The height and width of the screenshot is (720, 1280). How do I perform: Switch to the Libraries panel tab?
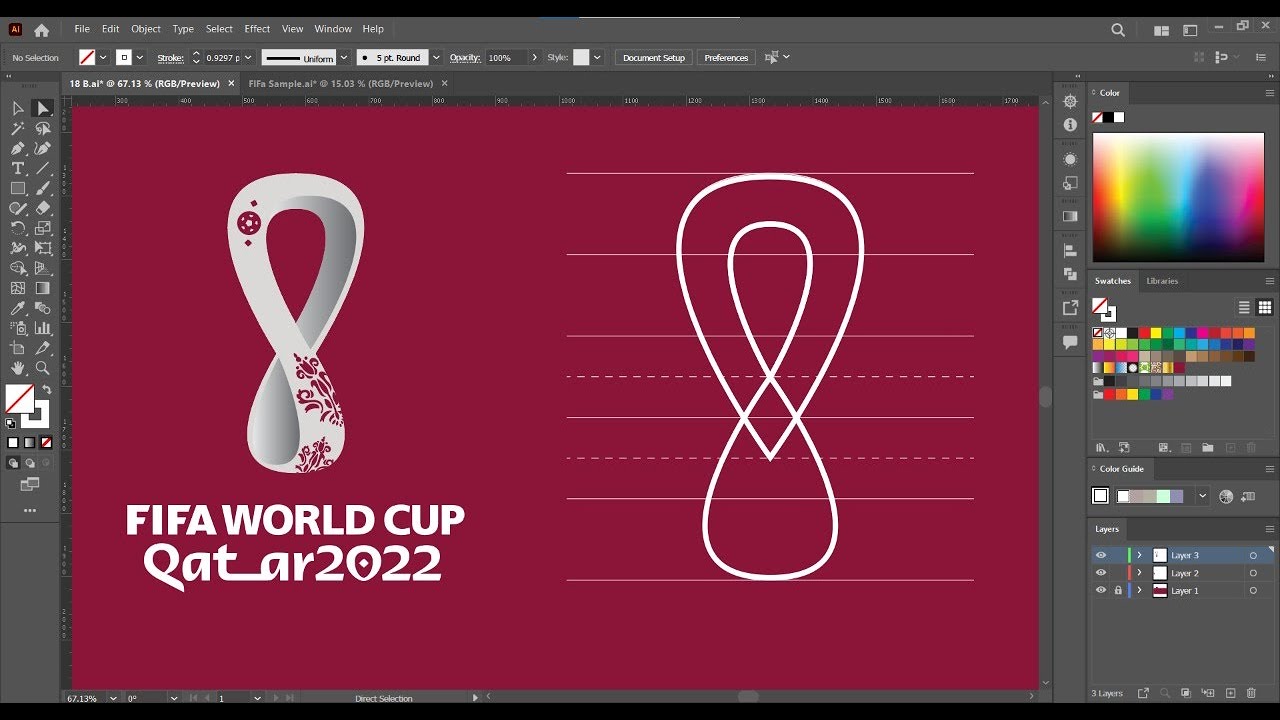[1162, 281]
